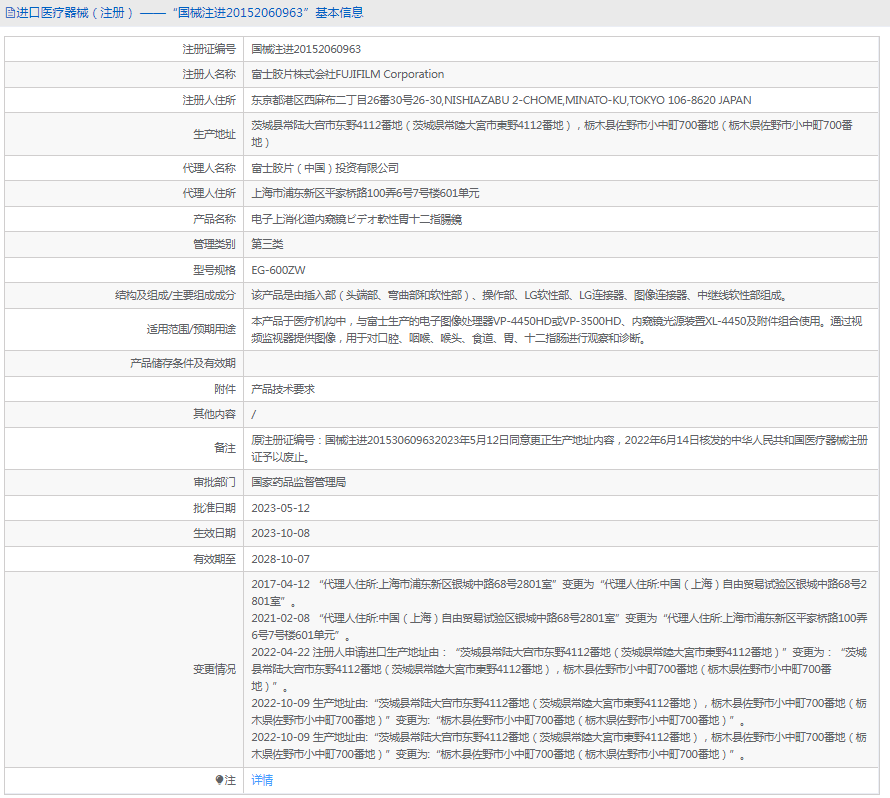890x798 pixels.
Task: Select the FUJIFILM Corporation registrant name
Action: click(x=348, y=74)
